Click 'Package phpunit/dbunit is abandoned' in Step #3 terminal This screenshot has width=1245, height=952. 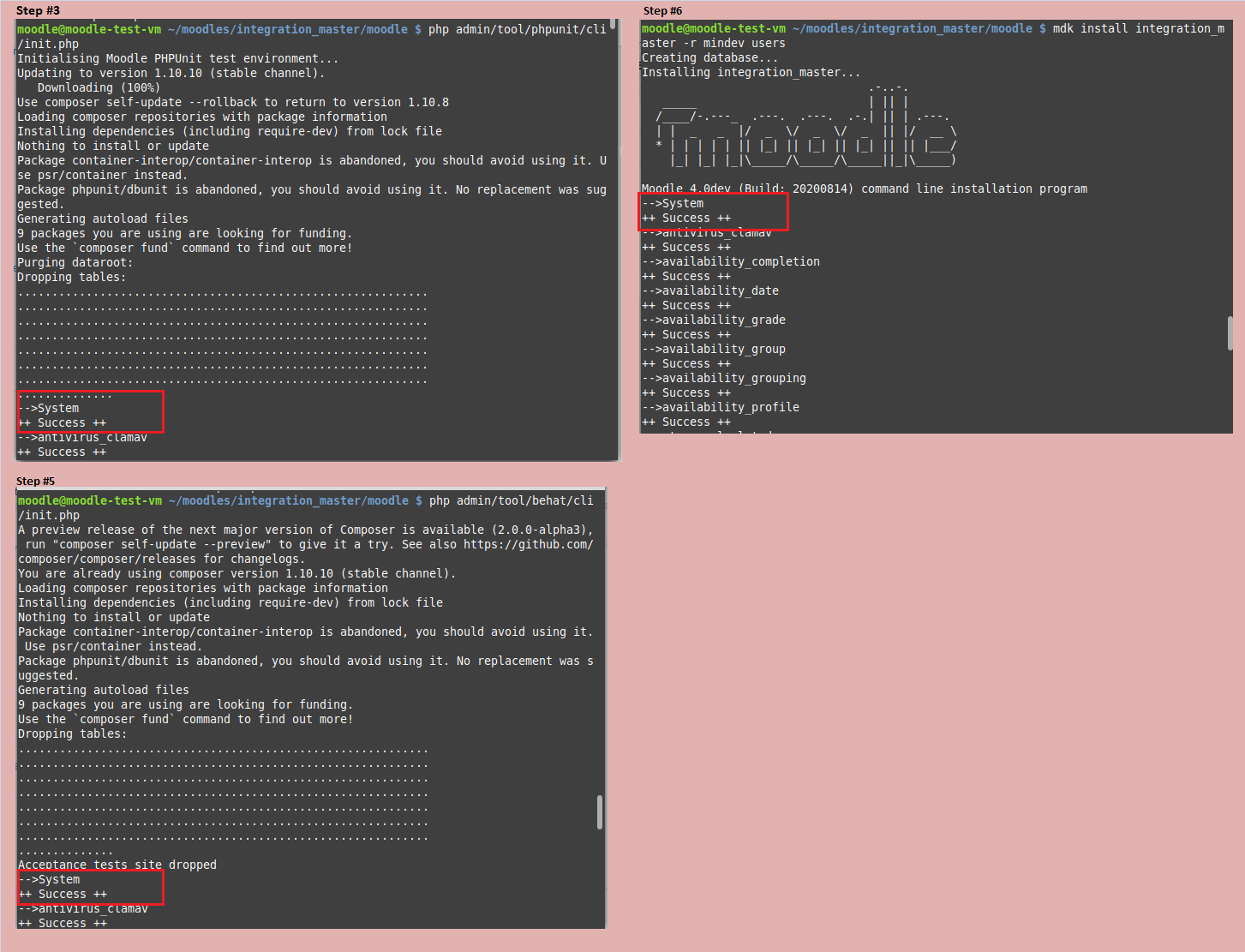(312, 196)
